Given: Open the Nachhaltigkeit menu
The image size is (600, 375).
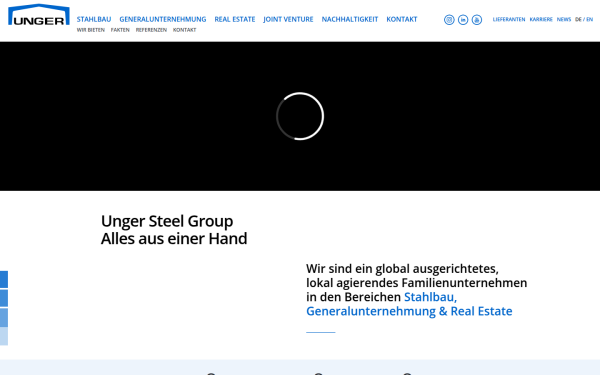Looking at the screenshot, I should [350, 19].
